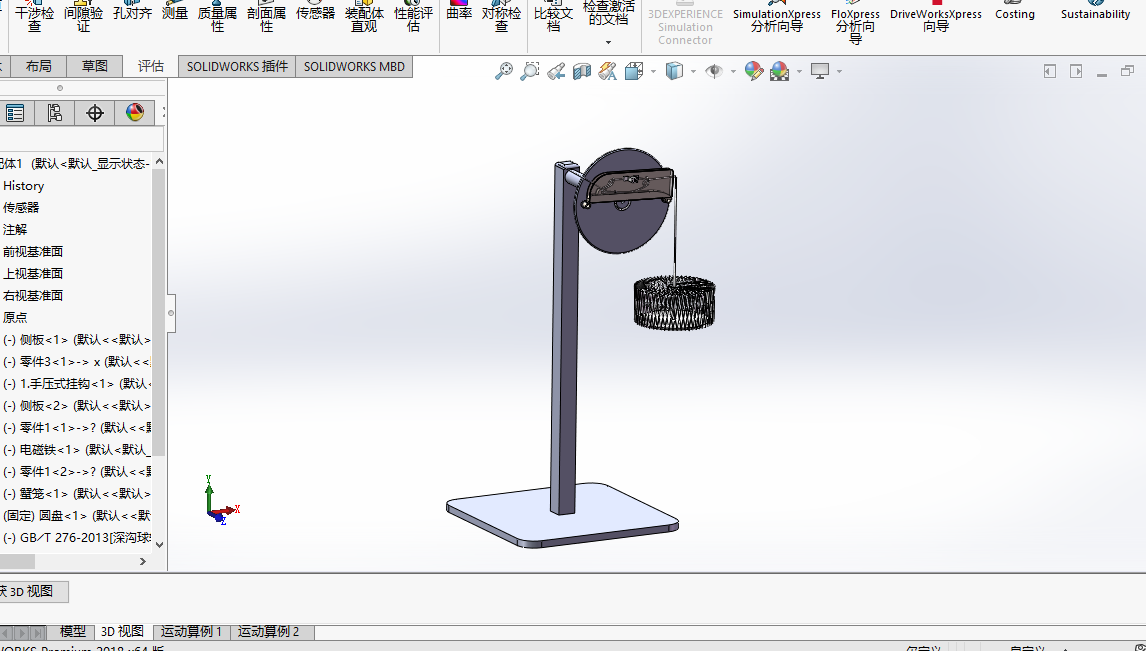Click the View Settings monitor icon
1146x651 pixels.
(x=820, y=71)
